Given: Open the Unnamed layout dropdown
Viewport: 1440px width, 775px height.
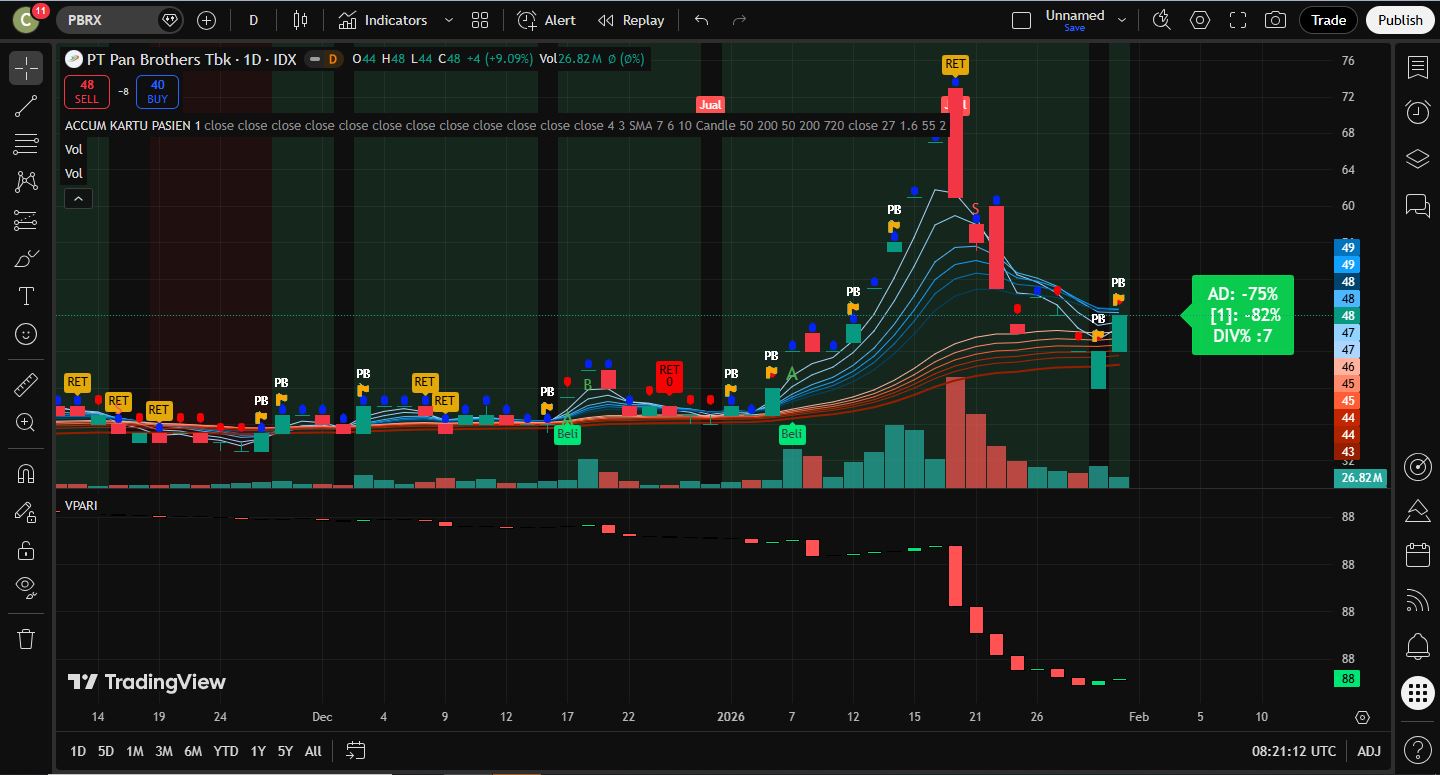Looking at the screenshot, I should pos(1122,20).
